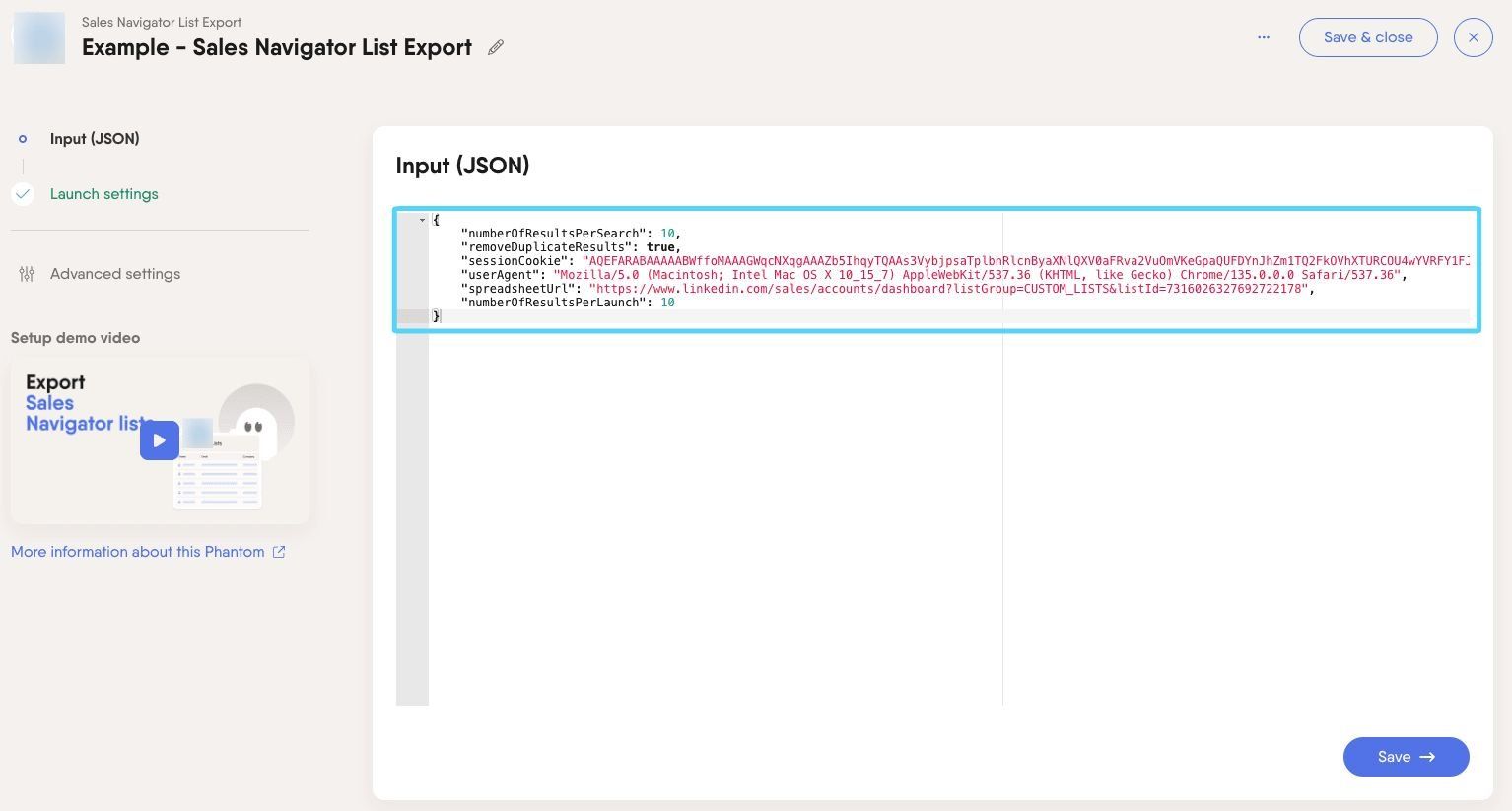Click the Example - Sales Navigator List Export title

[277, 47]
